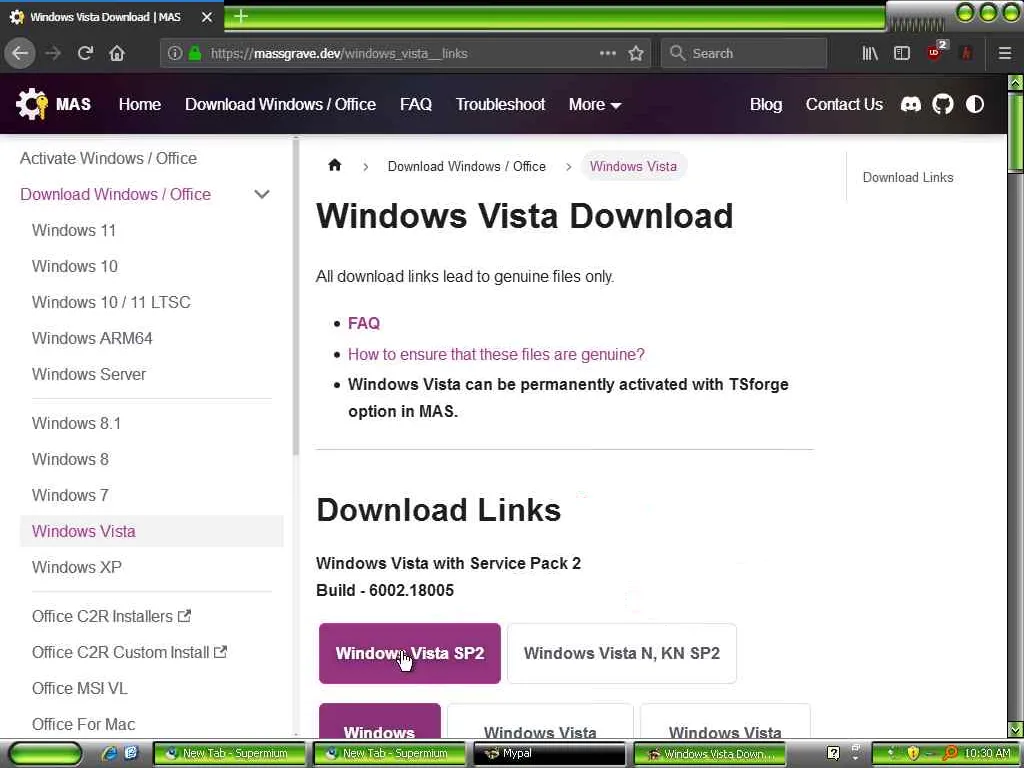Click the site information icon in address bar
The height and width of the screenshot is (768, 1024).
pyautogui.click(x=174, y=53)
